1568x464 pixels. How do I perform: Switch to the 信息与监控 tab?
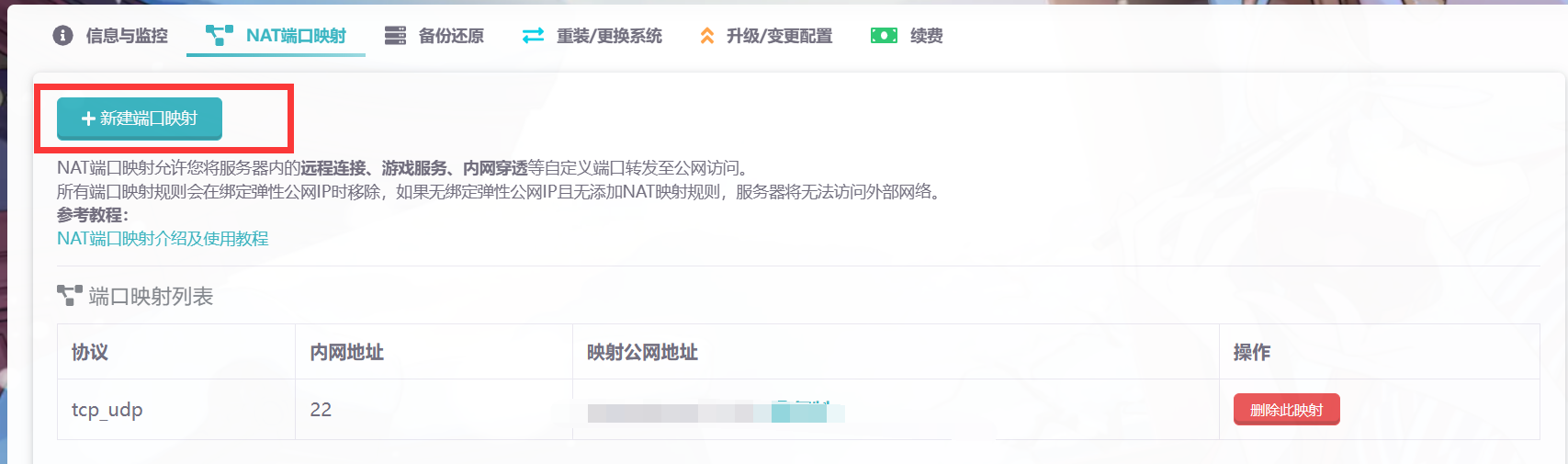pos(126,36)
